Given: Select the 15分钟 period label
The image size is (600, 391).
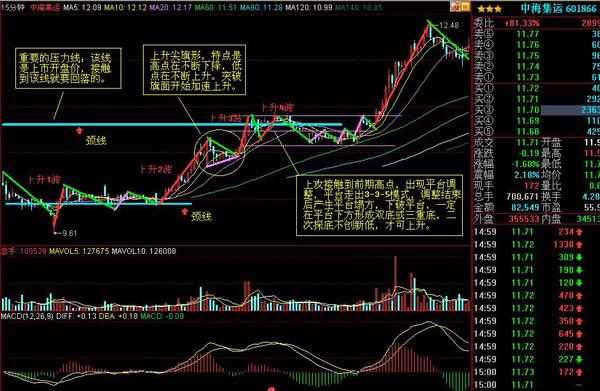Looking at the screenshot, I should [x=13, y=7].
